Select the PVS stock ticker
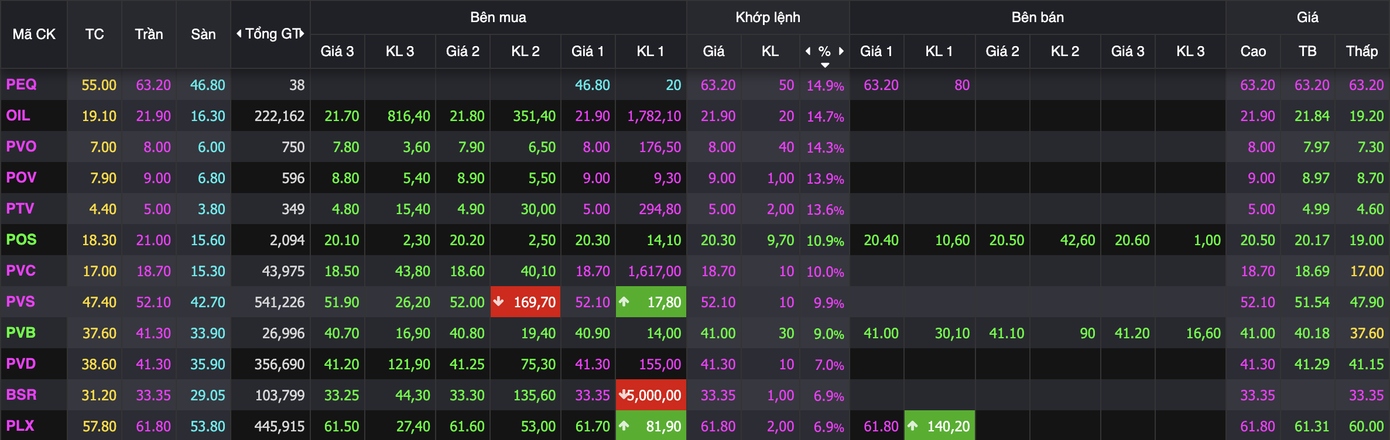The height and width of the screenshot is (440, 1390). [21, 301]
